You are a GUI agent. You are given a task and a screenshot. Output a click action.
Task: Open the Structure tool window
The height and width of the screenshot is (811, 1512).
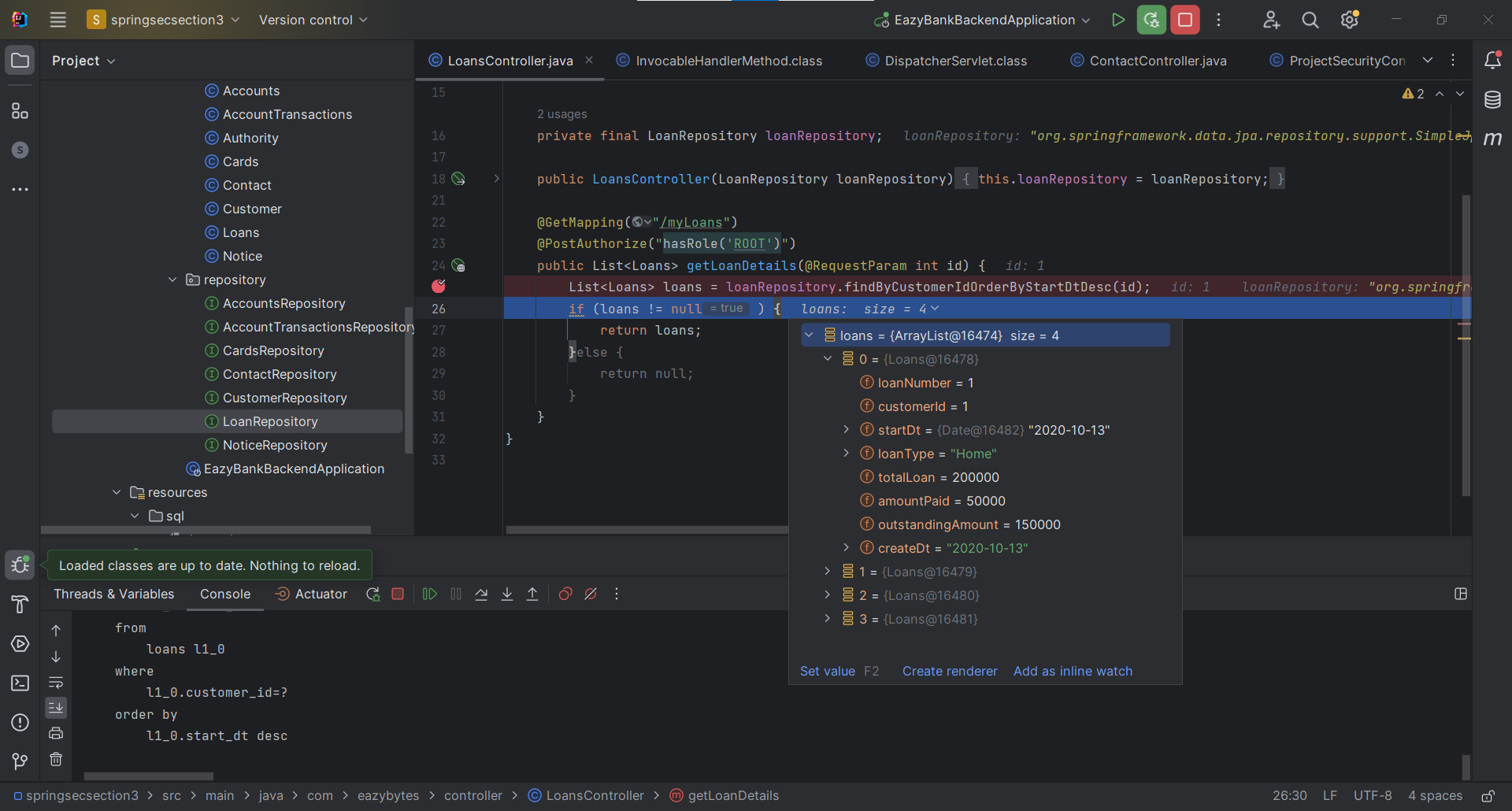(20, 111)
